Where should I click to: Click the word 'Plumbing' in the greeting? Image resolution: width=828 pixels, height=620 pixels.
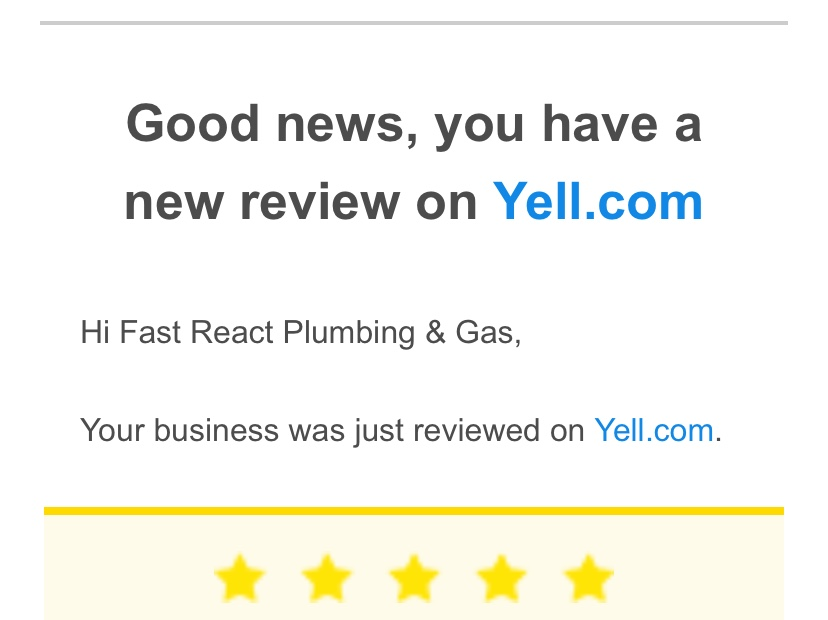[x=349, y=334]
